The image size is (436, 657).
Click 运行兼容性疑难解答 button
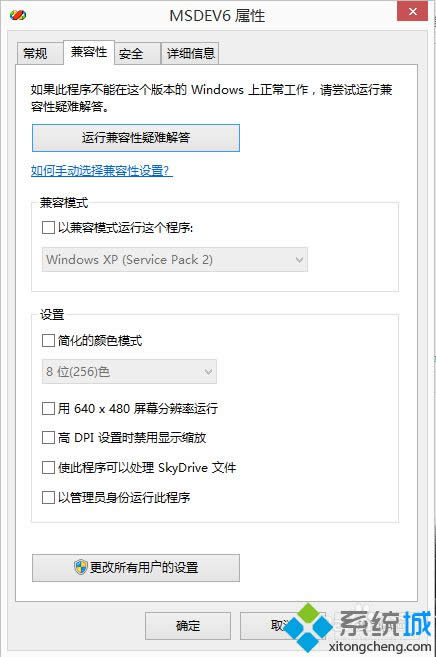(136, 137)
